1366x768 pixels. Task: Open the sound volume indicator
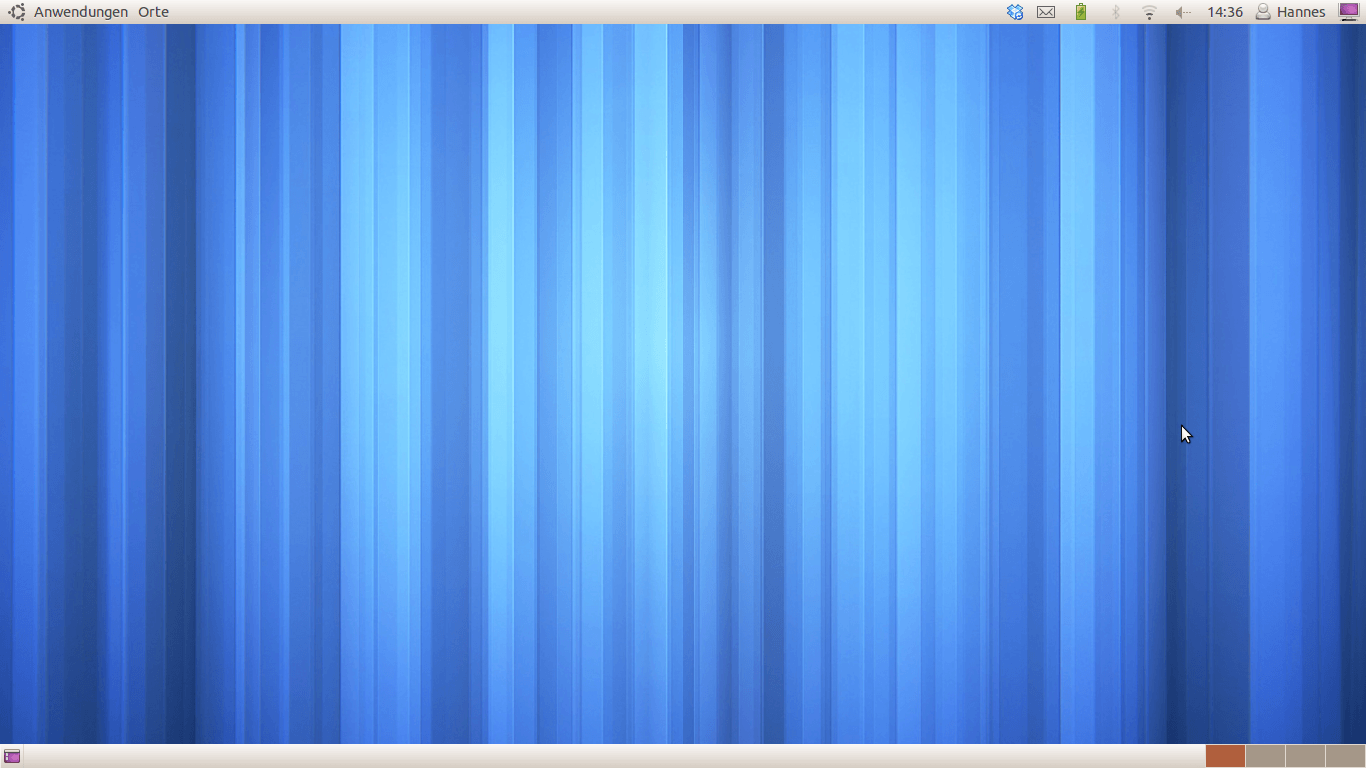pyautogui.click(x=1183, y=12)
